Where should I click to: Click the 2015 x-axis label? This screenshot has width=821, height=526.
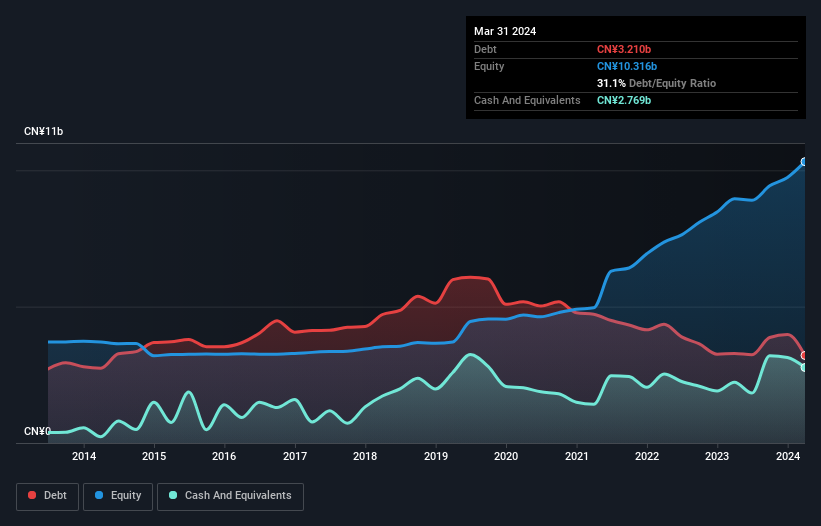point(154,456)
